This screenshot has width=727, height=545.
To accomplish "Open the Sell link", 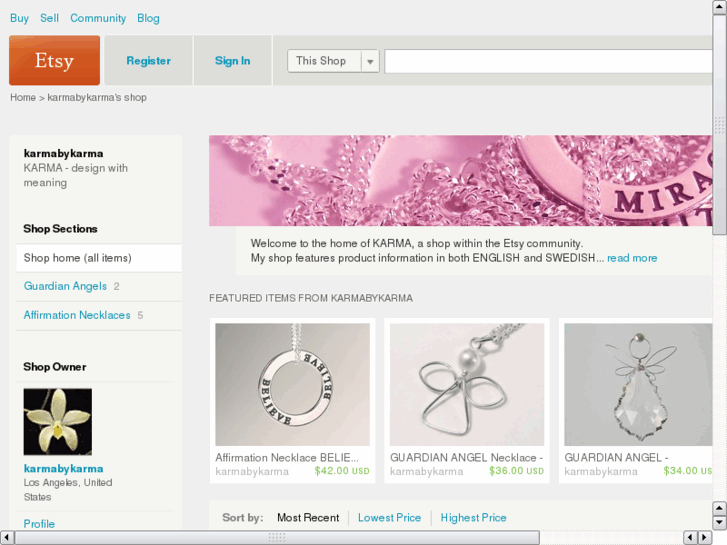I will click(49, 18).
